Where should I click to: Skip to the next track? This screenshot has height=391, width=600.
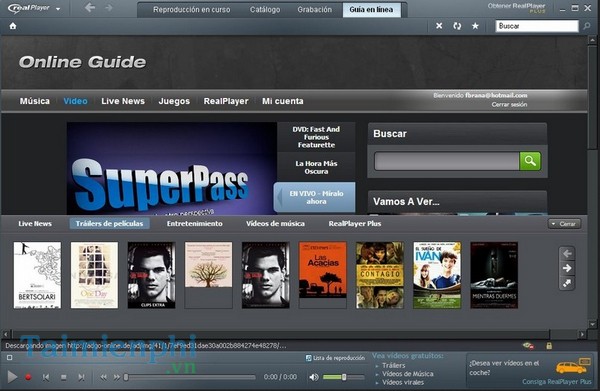pos(81,377)
